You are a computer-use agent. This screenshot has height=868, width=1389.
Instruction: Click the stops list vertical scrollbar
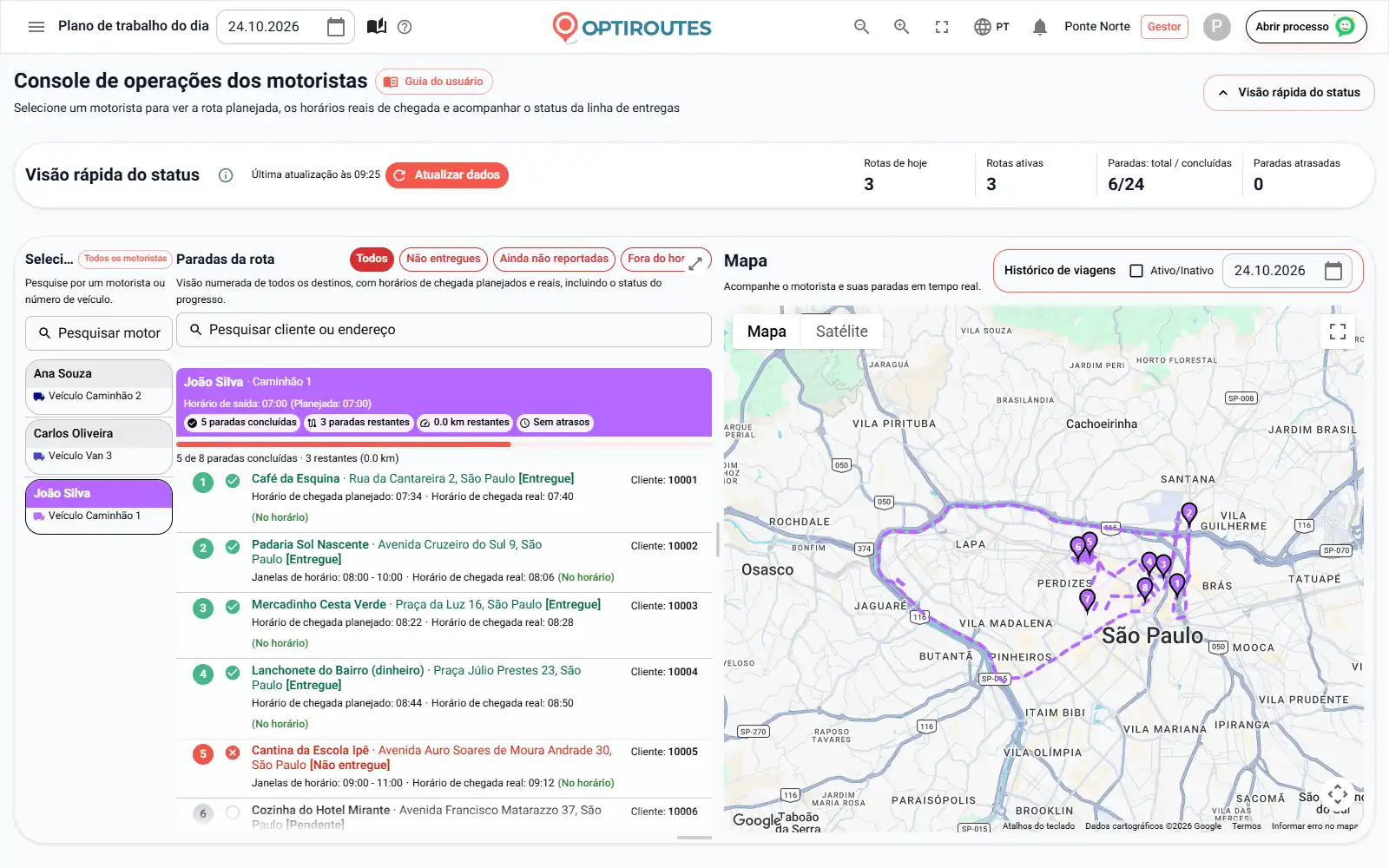click(x=717, y=540)
